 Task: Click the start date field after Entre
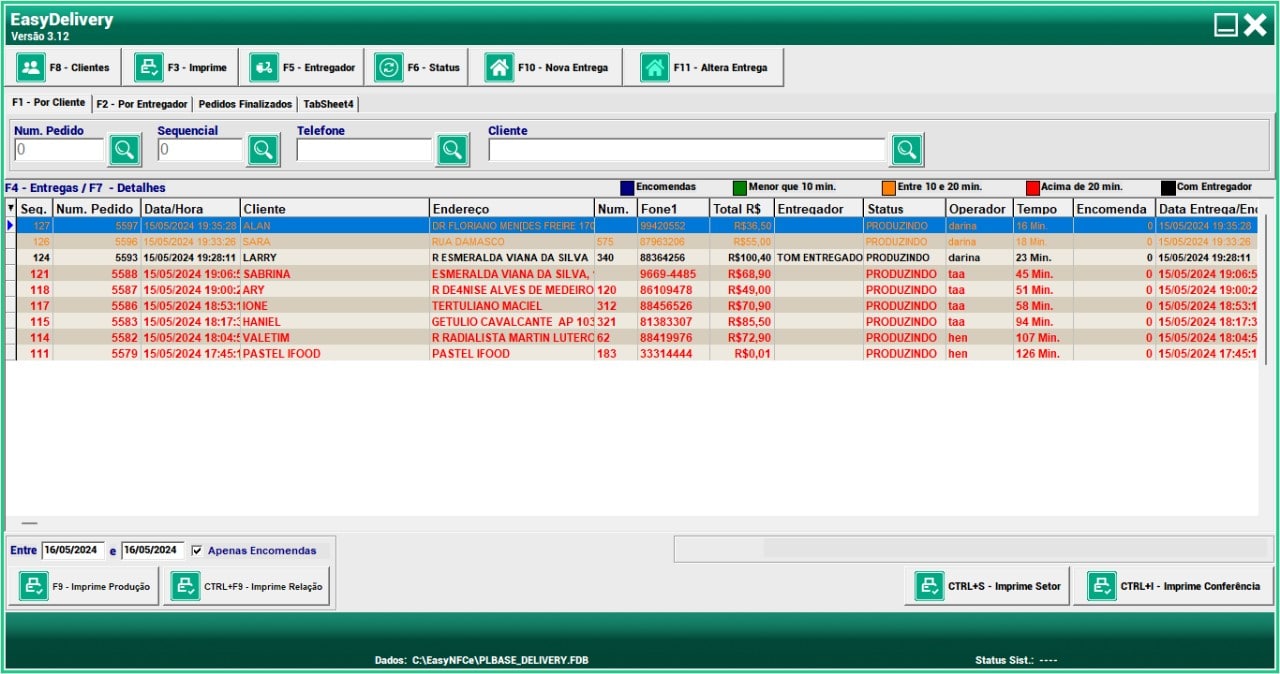click(x=73, y=550)
